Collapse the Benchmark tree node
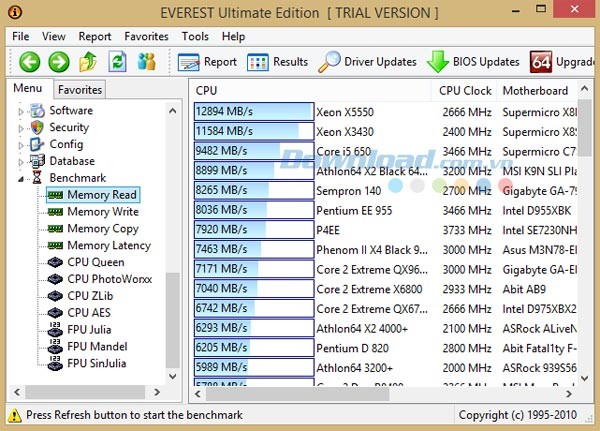Viewport: 600px width, 431px height. 20,178
